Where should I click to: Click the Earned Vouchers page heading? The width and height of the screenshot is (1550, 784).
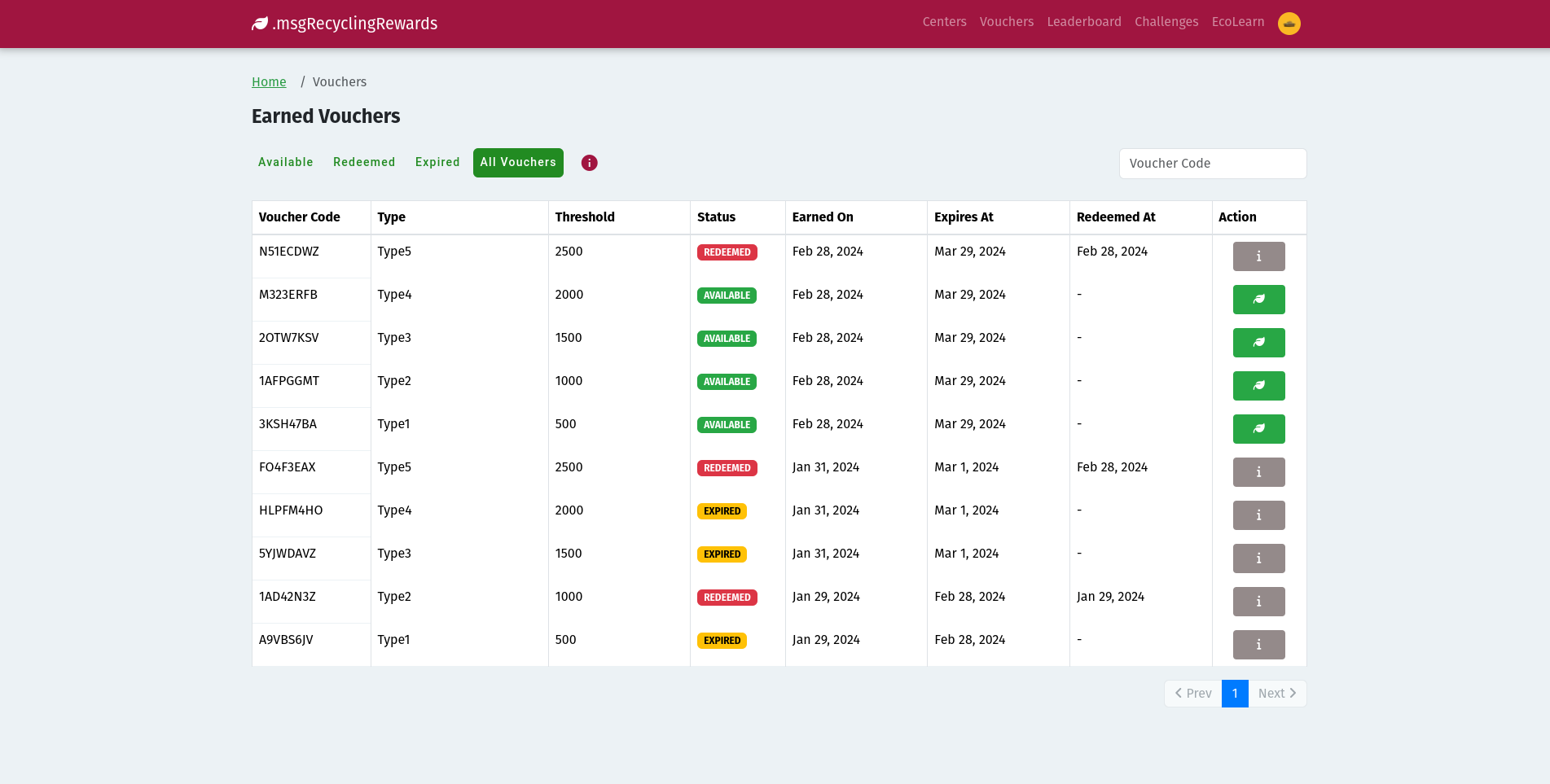pos(326,116)
